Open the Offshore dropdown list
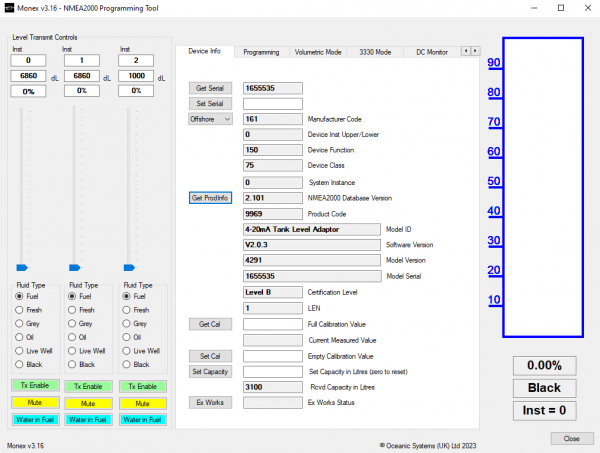Screen dimensions: 600x453 (210, 119)
